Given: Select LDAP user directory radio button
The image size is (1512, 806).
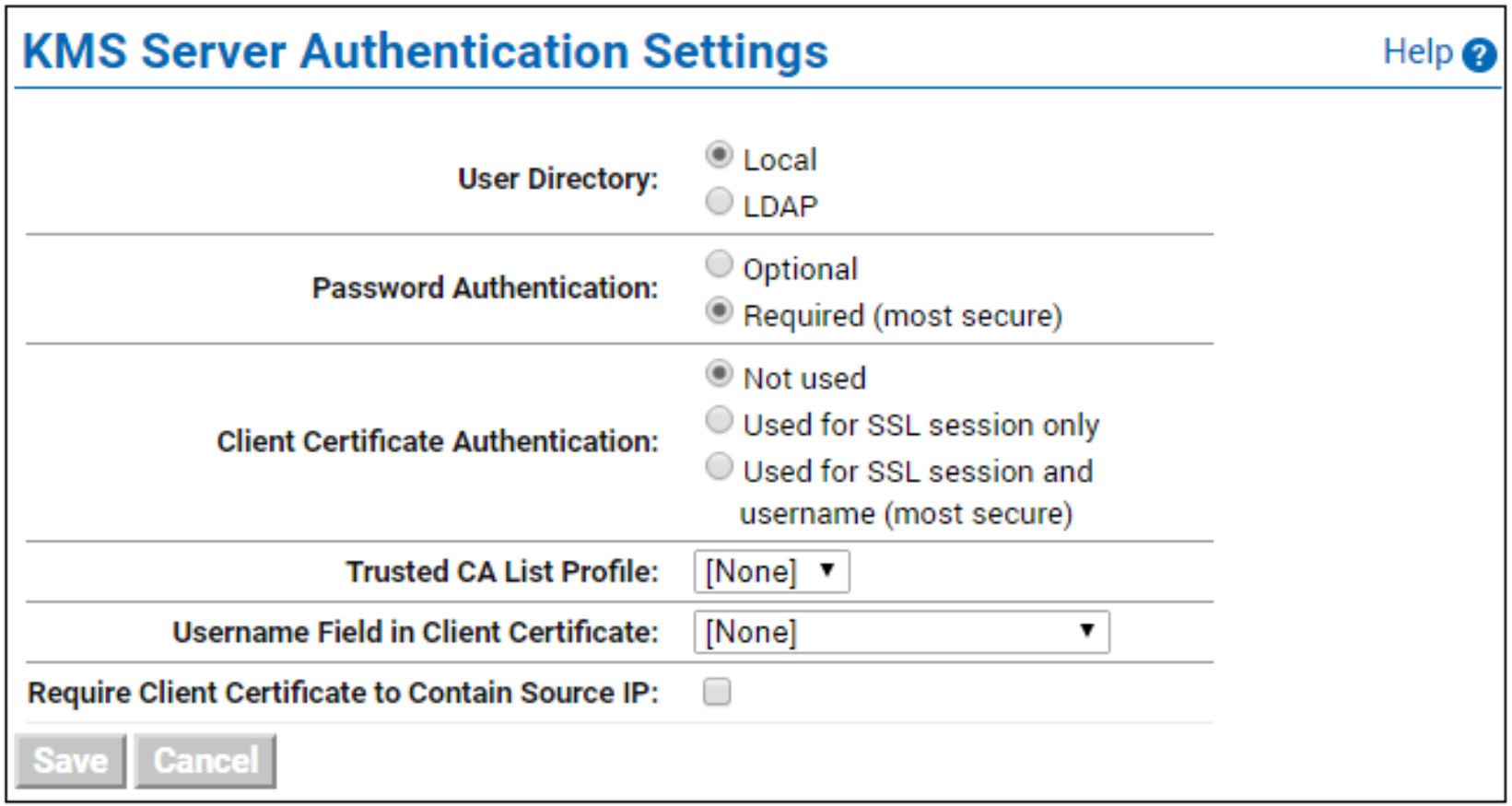Looking at the screenshot, I should coord(719,201).
